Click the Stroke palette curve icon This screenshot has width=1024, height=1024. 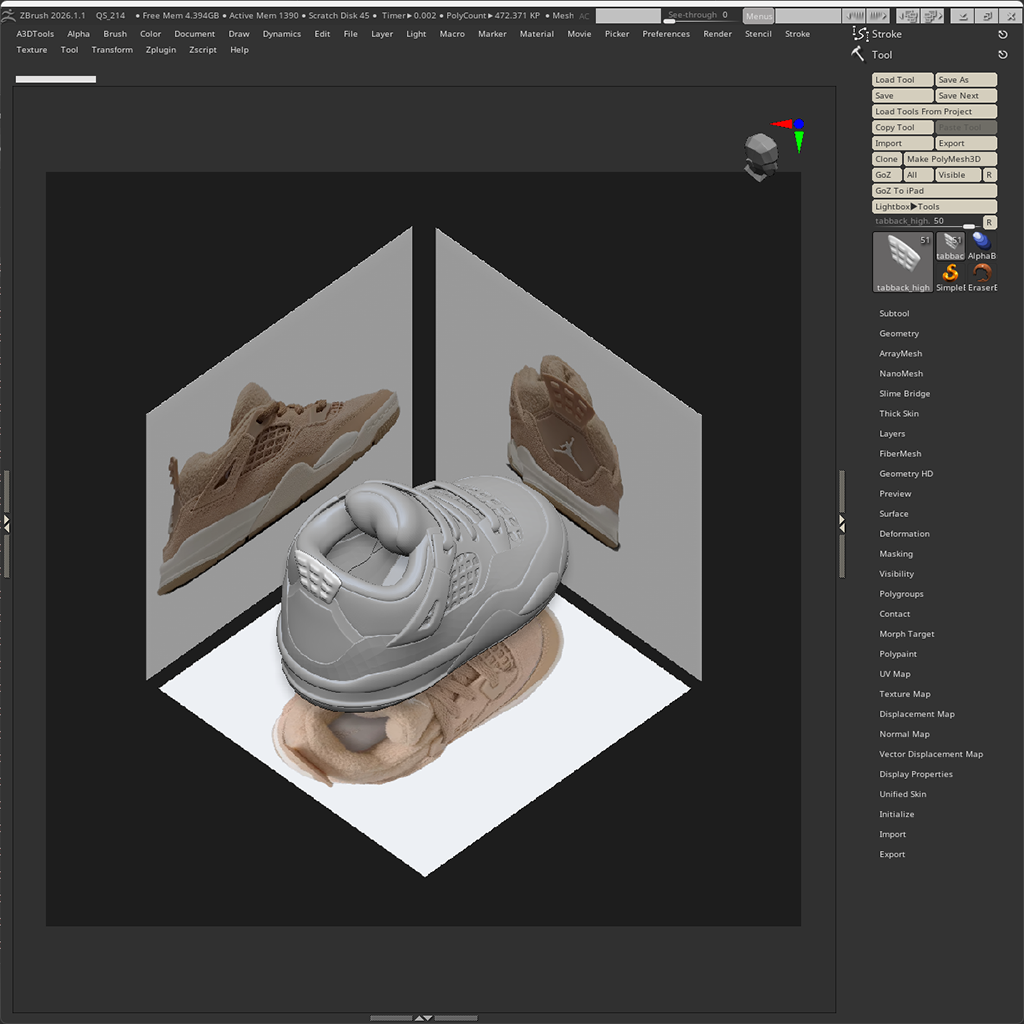860,33
